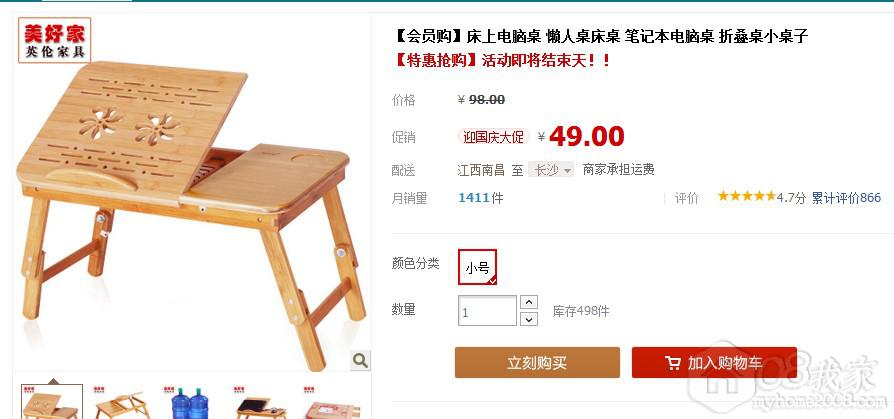Click the five-star rating icons
This screenshot has height=419, width=894.
point(746,197)
